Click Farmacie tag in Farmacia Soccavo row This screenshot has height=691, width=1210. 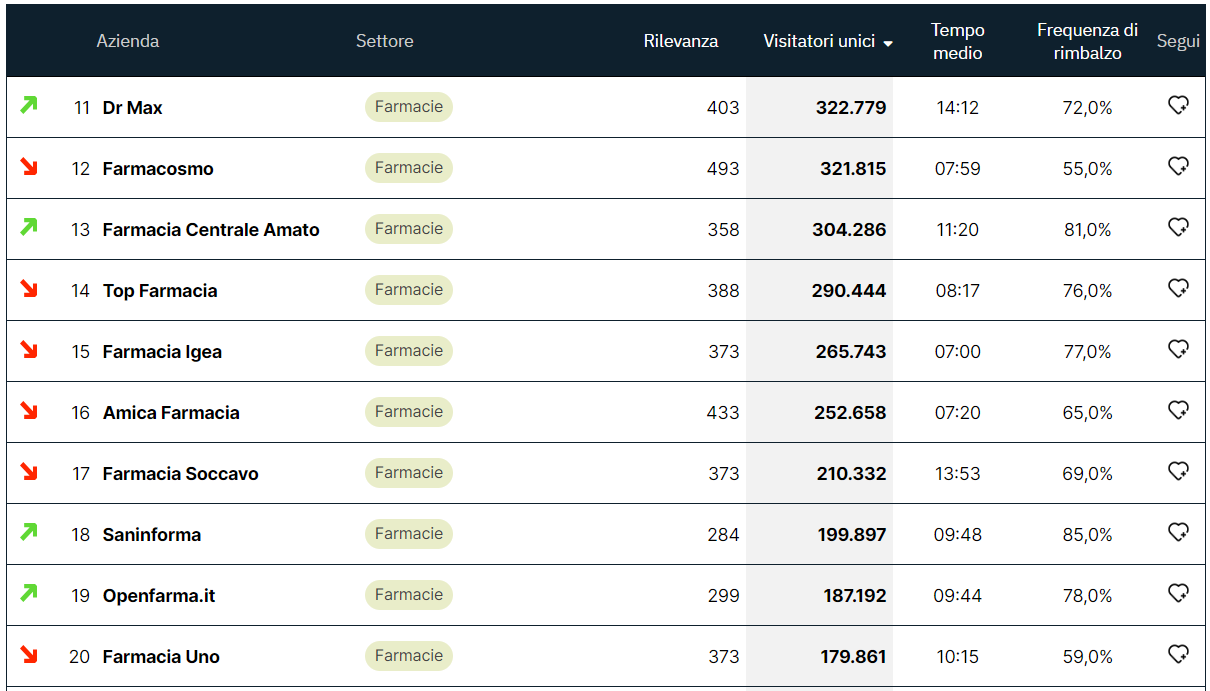pos(409,473)
